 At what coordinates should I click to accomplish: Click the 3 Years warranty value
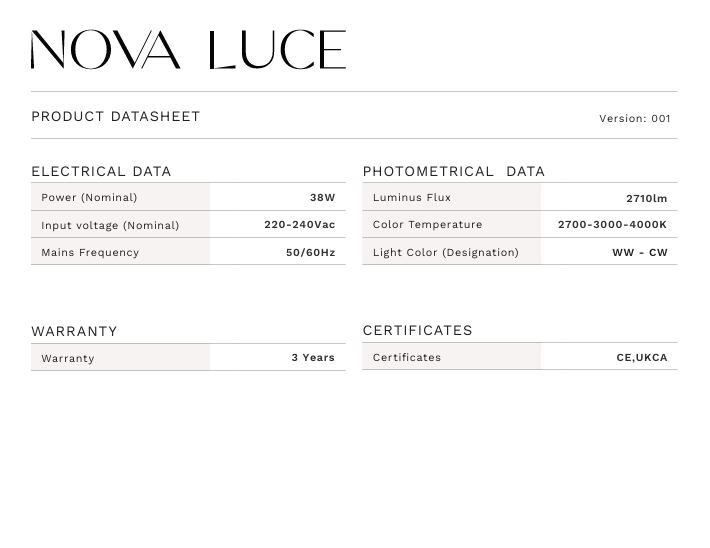313,357
